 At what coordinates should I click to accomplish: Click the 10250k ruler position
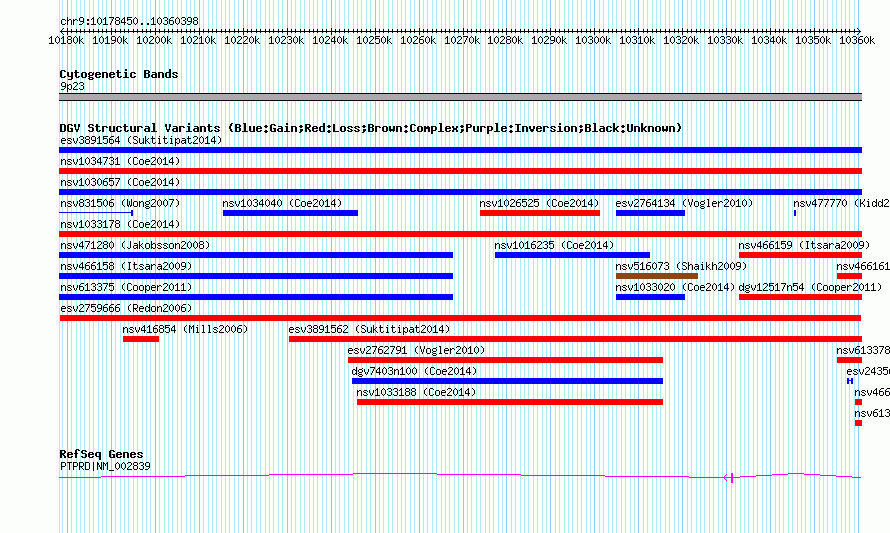374,40
